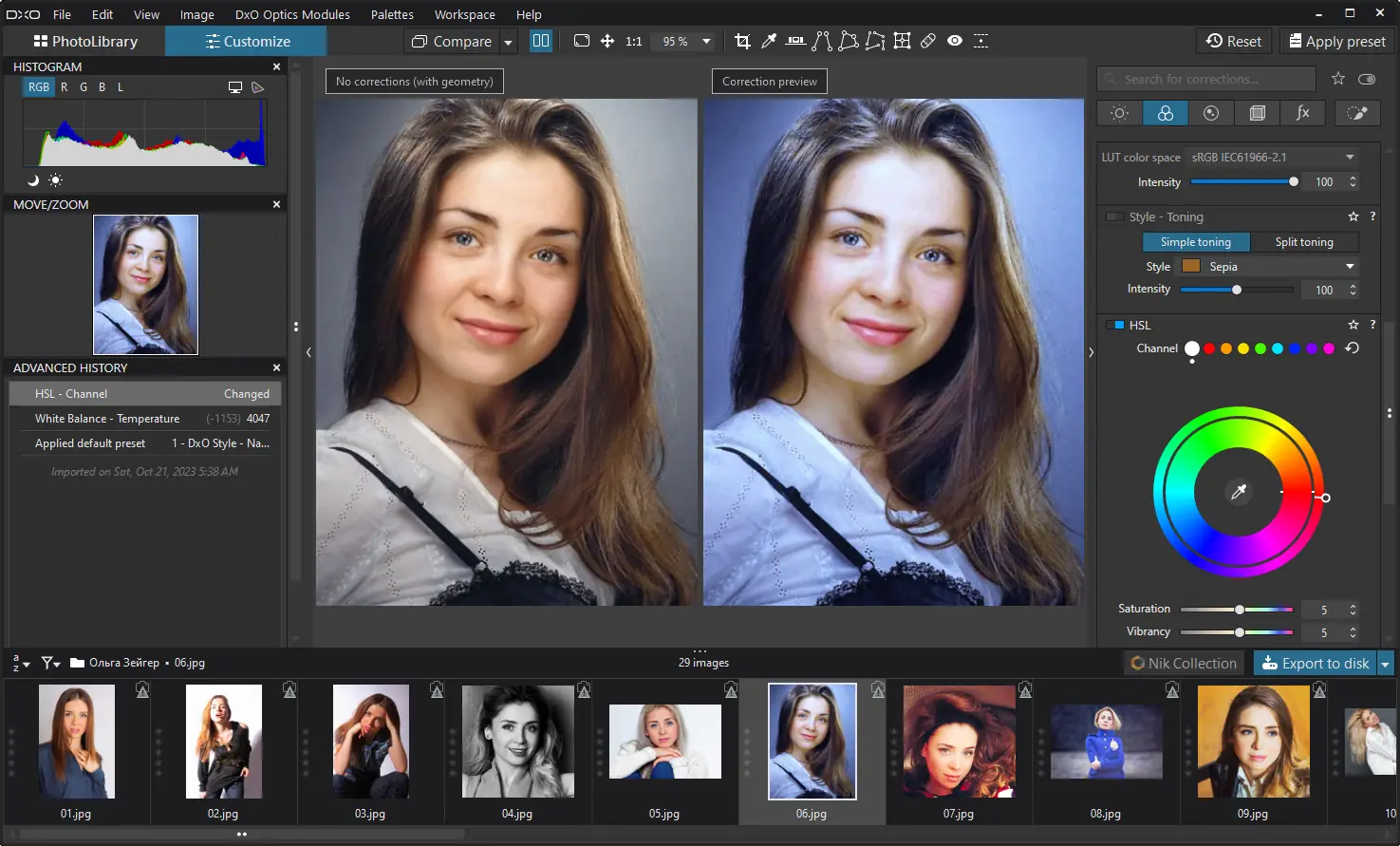This screenshot has width=1400, height=846.
Task: Select the Crop tool
Action: [742, 41]
